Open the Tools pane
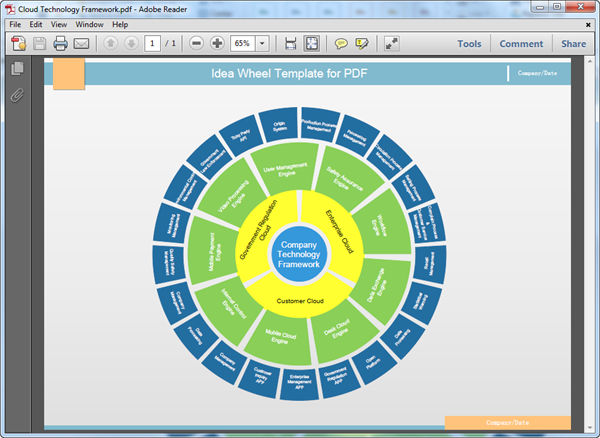This screenshot has height=438, width=600. tap(469, 44)
